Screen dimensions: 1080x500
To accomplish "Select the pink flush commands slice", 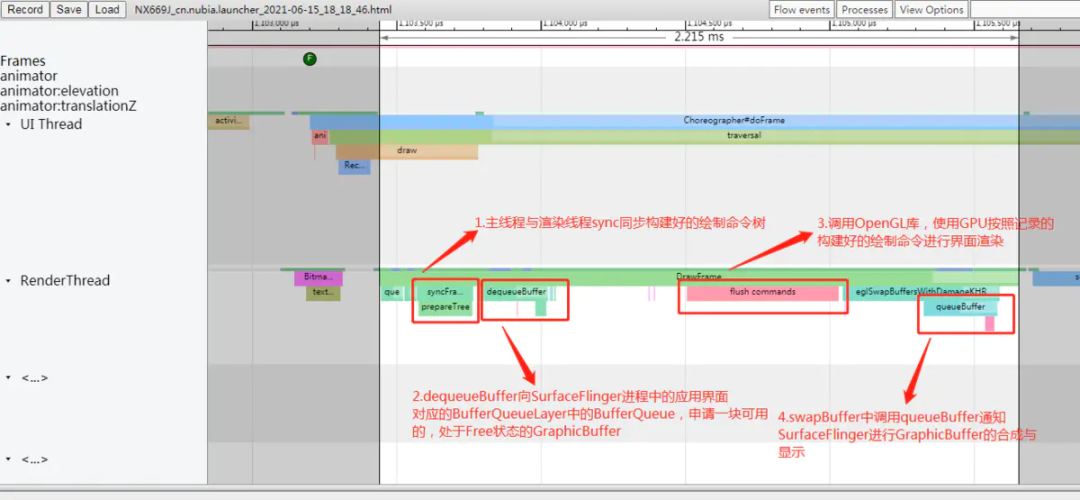I will pos(762,293).
